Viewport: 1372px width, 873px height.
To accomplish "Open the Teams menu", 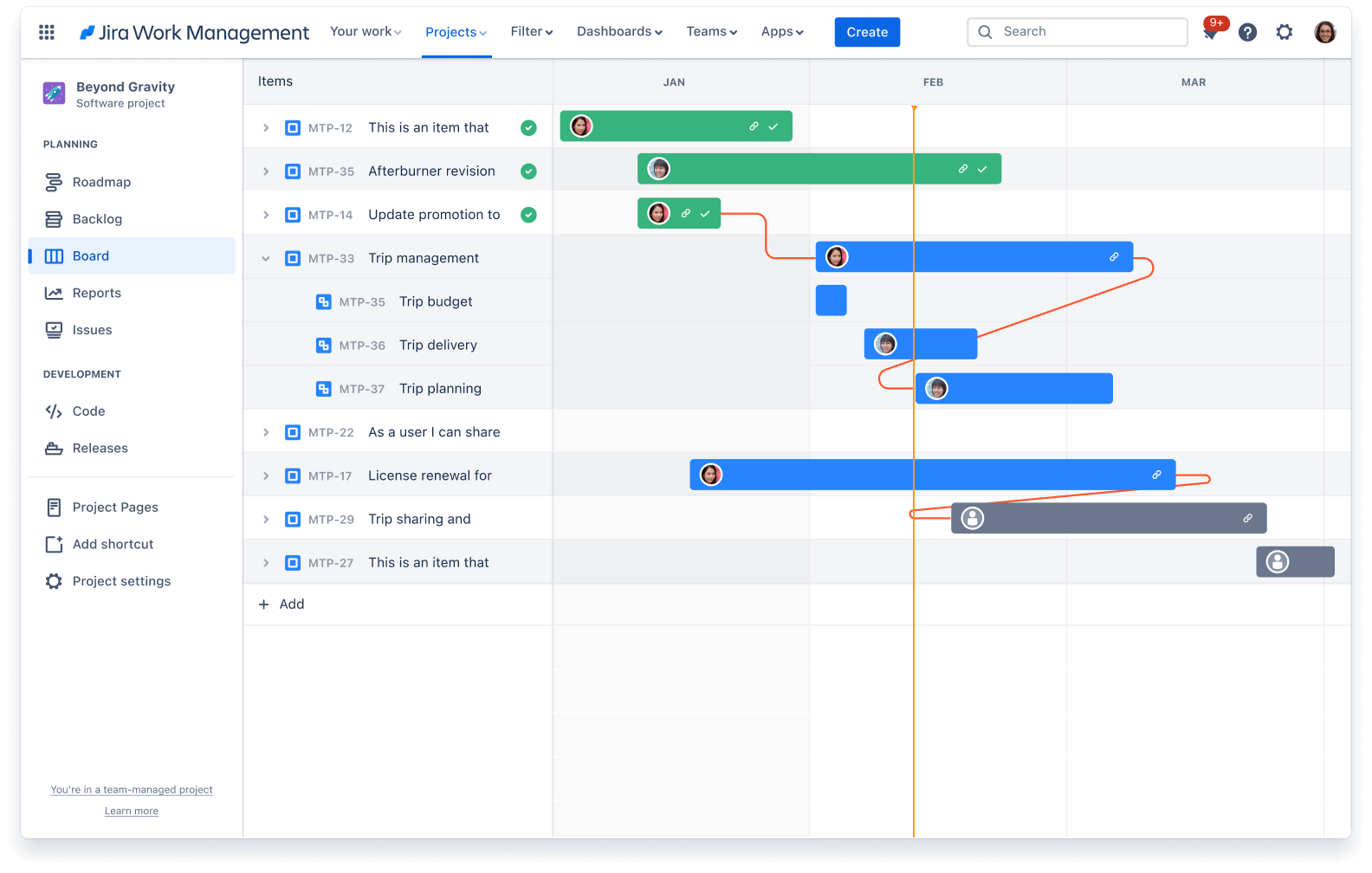I will click(711, 32).
